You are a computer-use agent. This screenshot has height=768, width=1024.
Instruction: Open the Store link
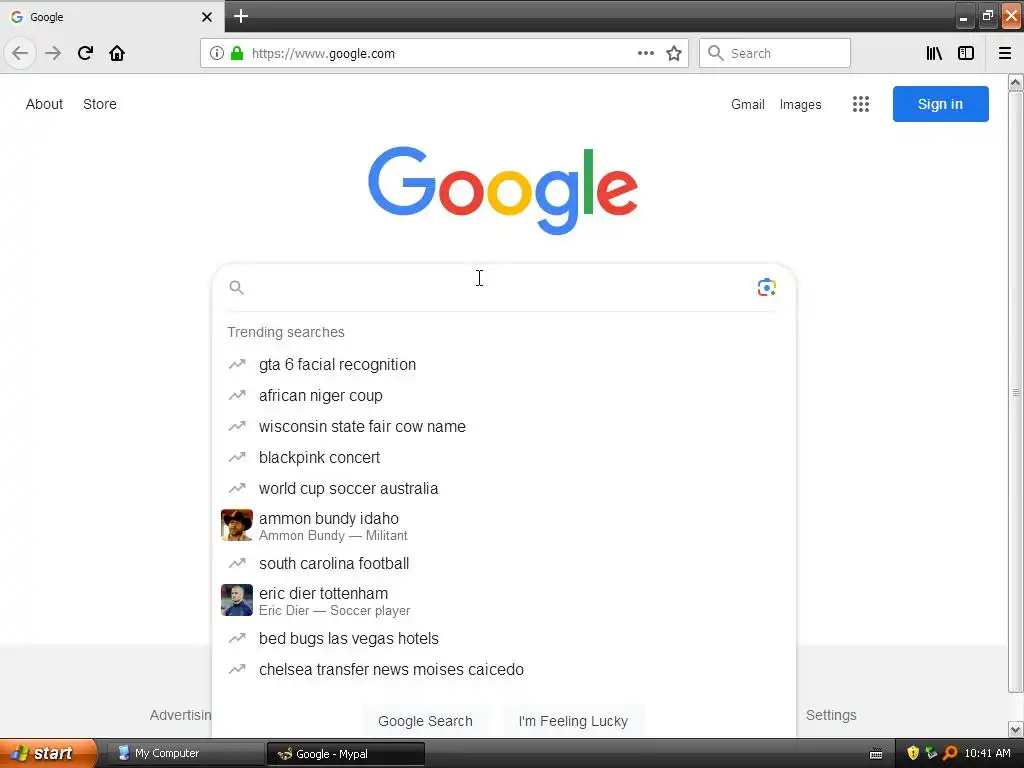click(x=100, y=104)
